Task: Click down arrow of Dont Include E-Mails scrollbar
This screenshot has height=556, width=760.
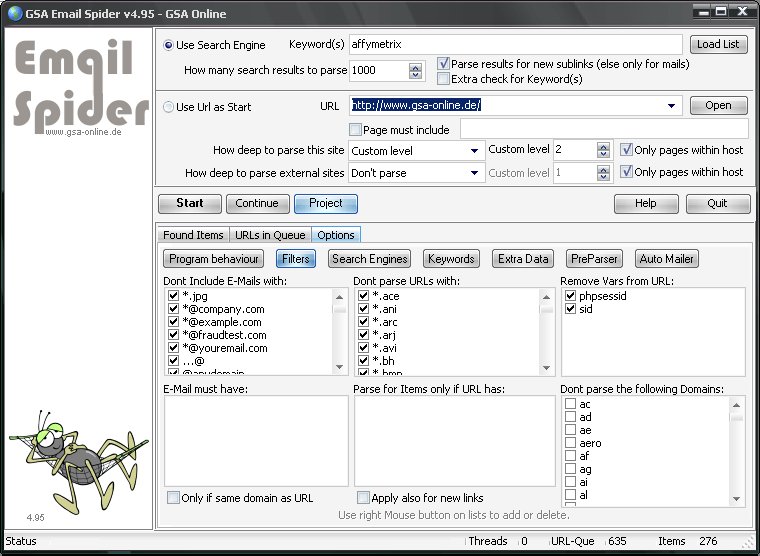Action: tap(339, 367)
